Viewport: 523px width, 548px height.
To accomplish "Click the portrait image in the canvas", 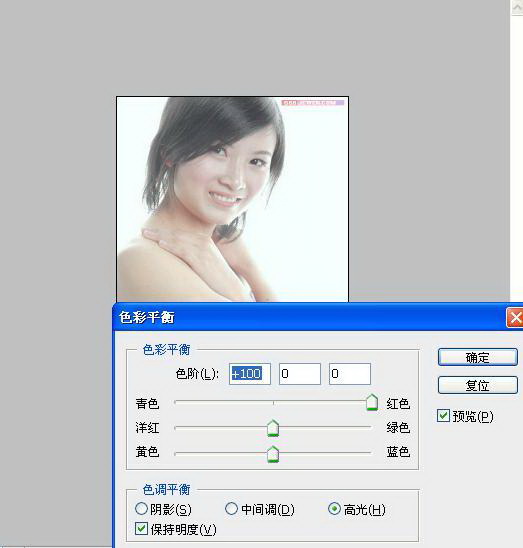I will point(232,199).
